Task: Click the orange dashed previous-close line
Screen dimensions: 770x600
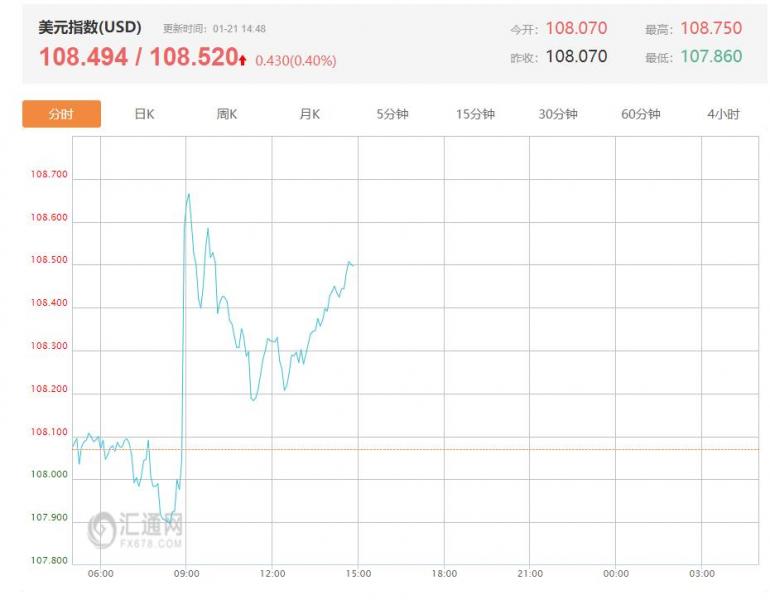Action: (x=500, y=449)
